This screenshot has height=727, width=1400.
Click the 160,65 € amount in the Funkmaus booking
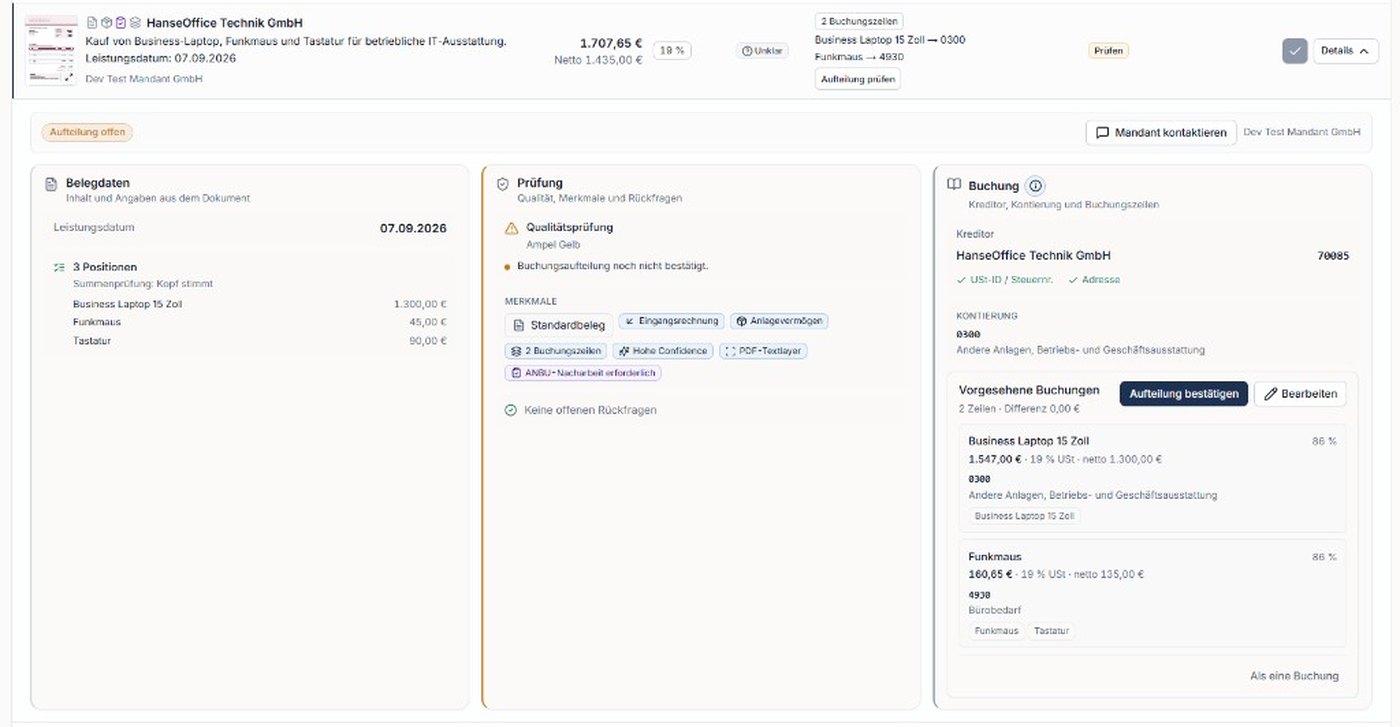tap(990, 575)
